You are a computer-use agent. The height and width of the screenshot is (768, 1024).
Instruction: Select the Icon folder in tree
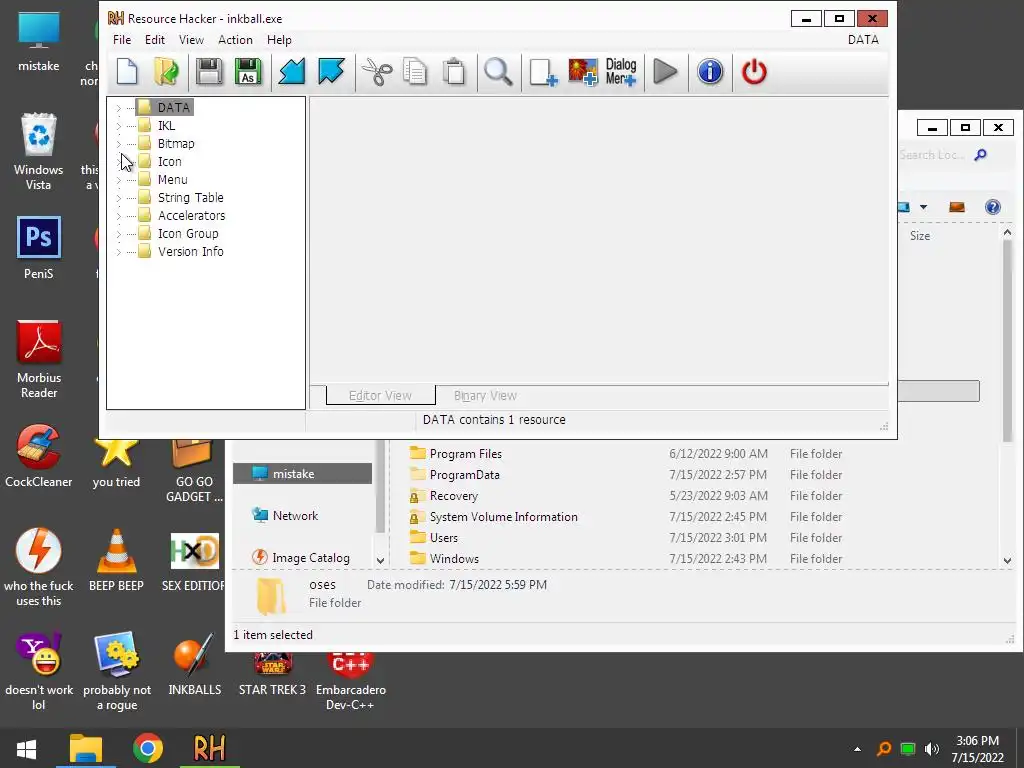click(160, 161)
